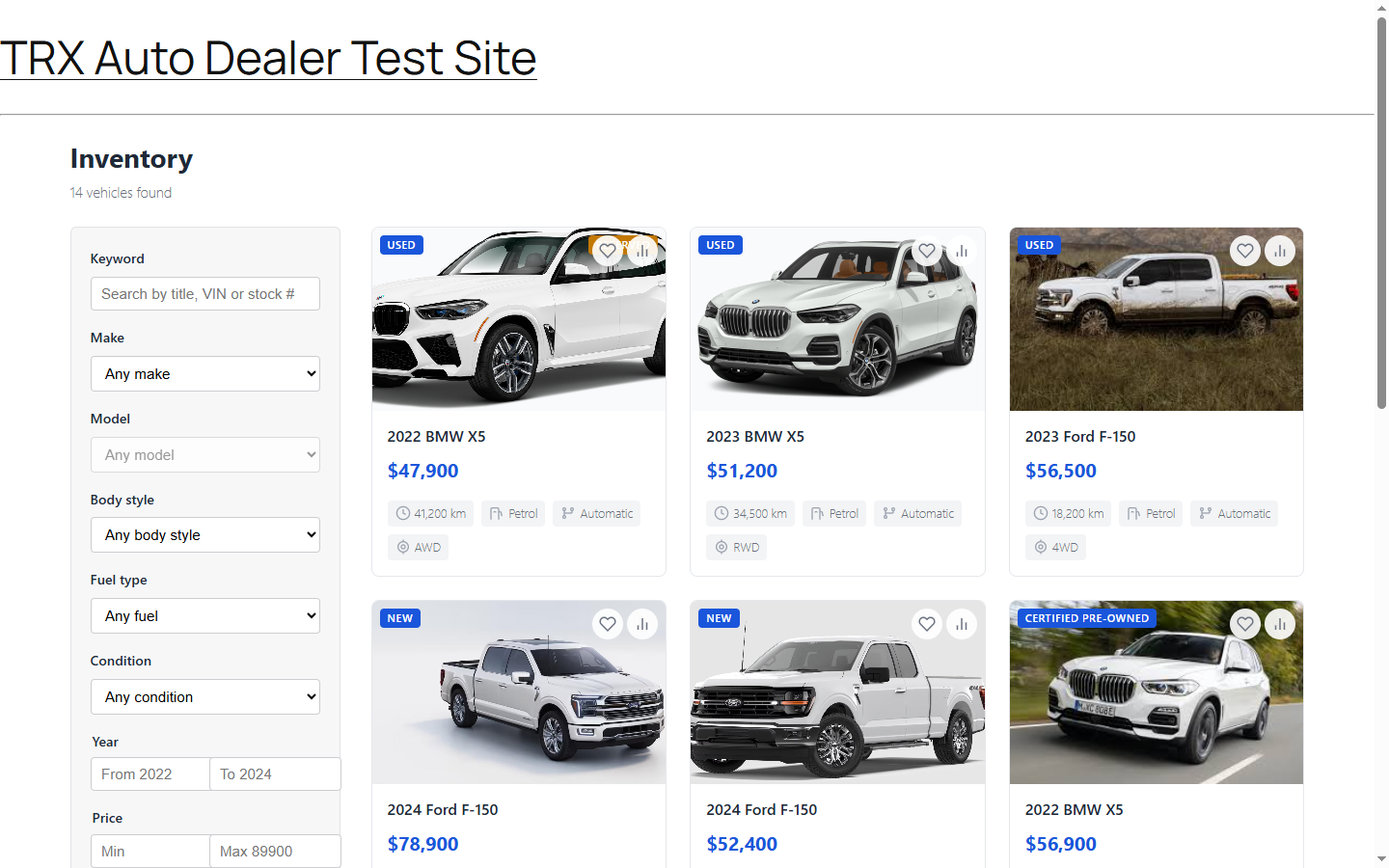This screenshot has height=868, width=1389.
Task: Click the page vertical scrollbar thumb
Action: pyautogui.click(x=1381, y=212)
